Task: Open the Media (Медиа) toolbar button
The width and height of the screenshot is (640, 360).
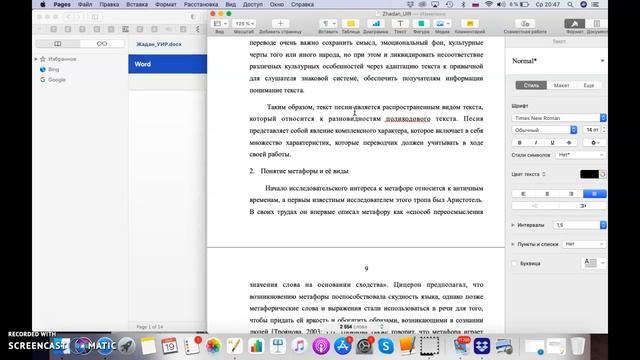Action: tap(442, 24)
